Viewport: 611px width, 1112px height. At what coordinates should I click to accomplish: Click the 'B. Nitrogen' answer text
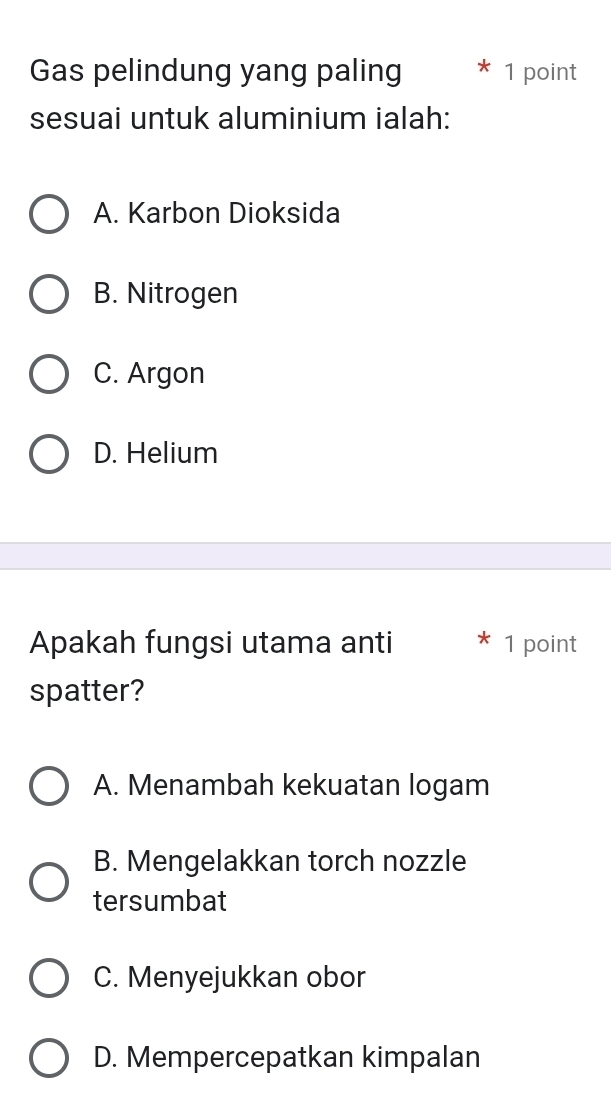tap(165, 294)
